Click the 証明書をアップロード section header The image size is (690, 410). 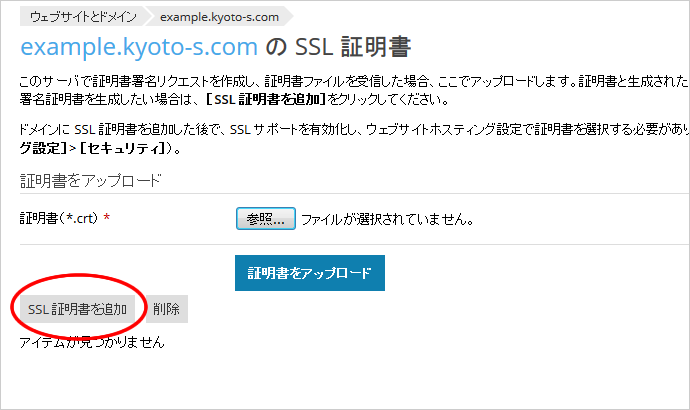91,180
